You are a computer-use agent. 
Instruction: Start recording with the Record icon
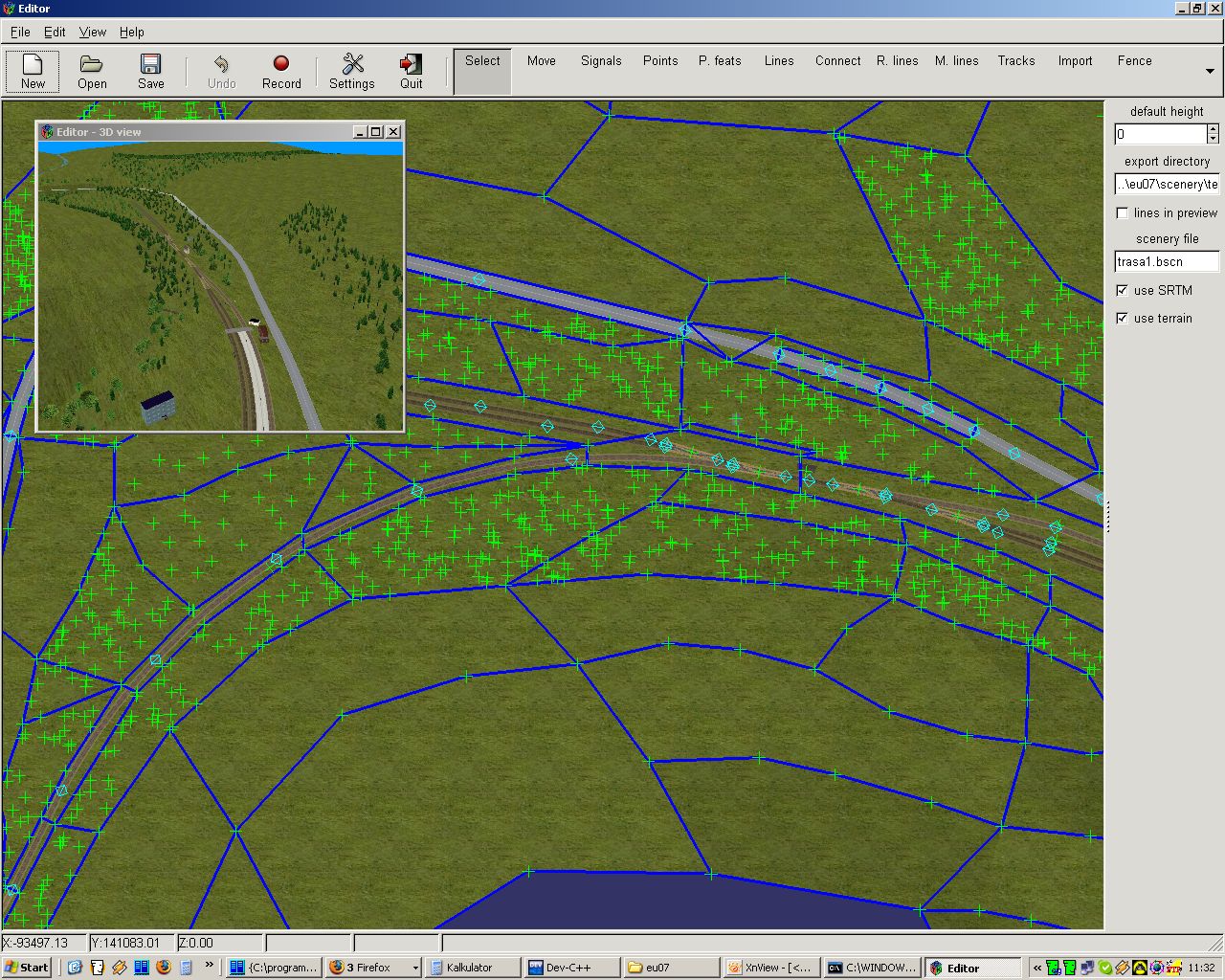[x=281, y=72]
